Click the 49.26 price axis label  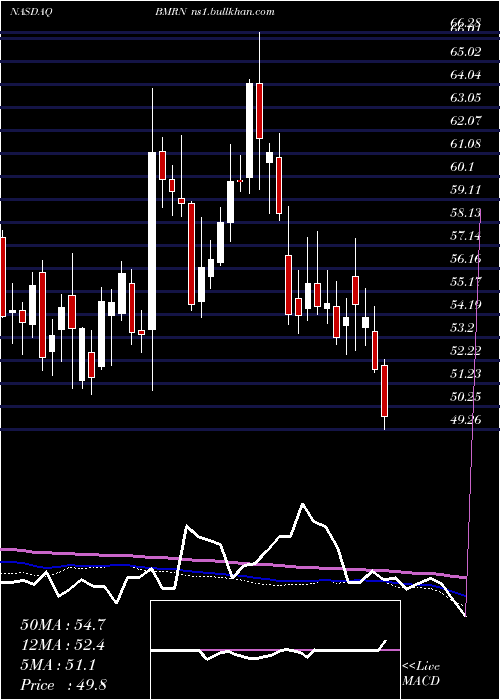tap(465, 420)
